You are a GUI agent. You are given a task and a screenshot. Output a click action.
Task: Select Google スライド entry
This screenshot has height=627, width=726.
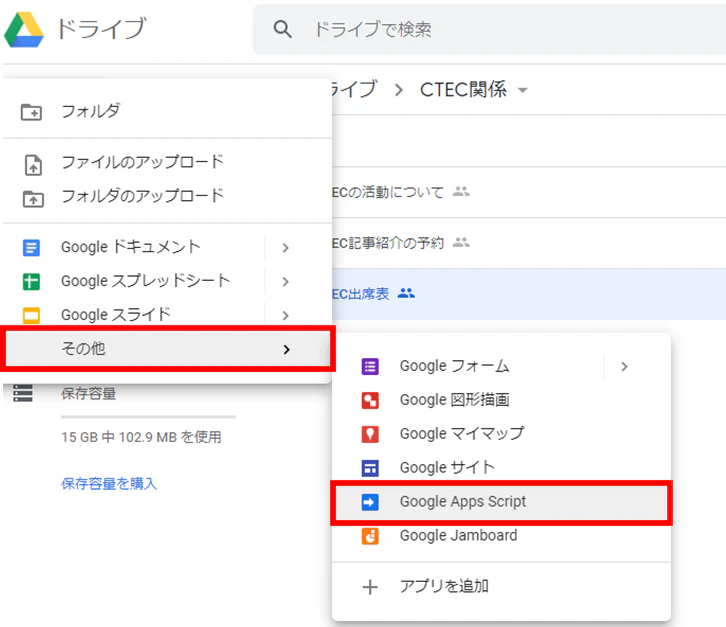168,315
